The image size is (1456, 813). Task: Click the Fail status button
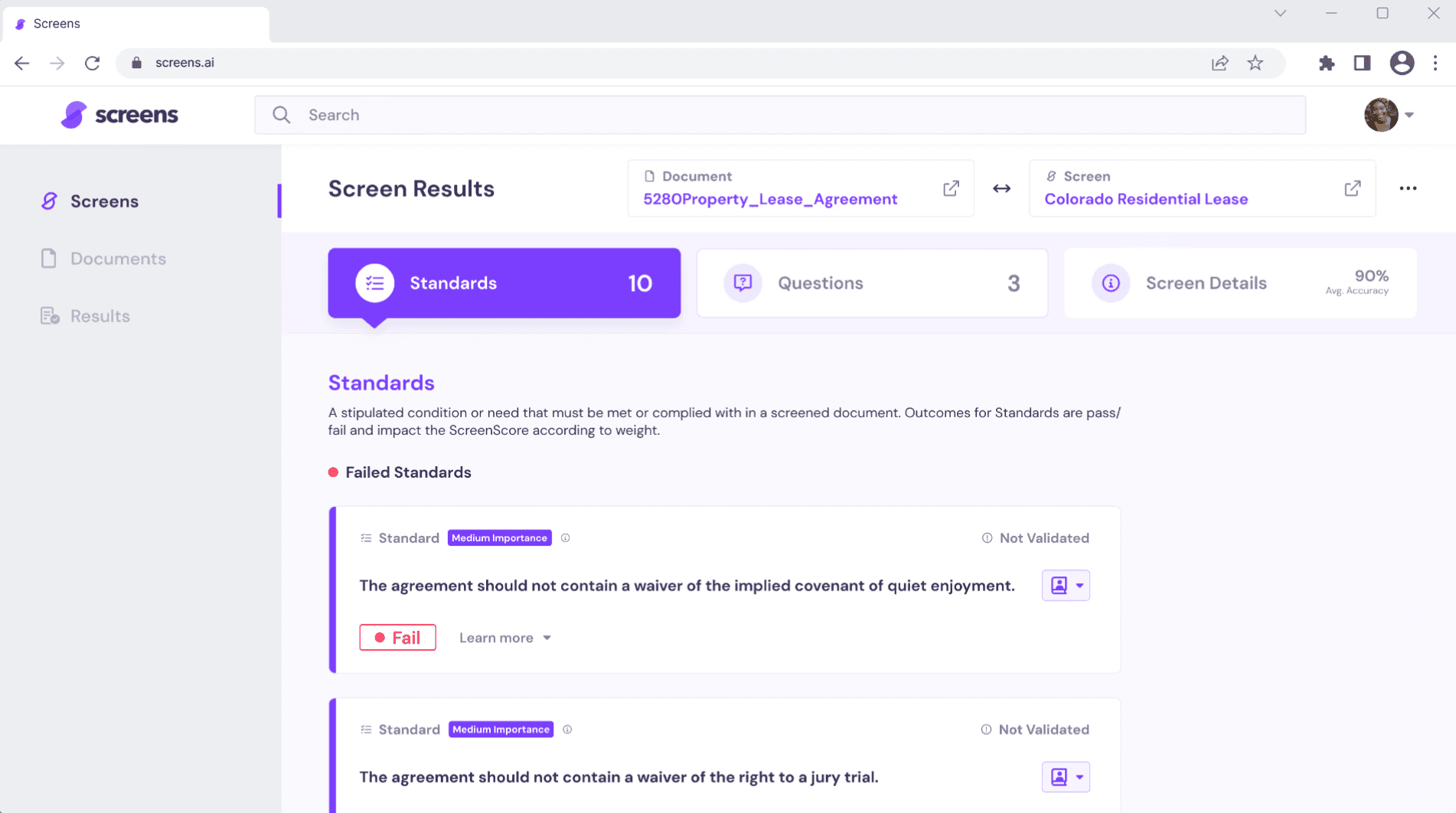(397, 637)
